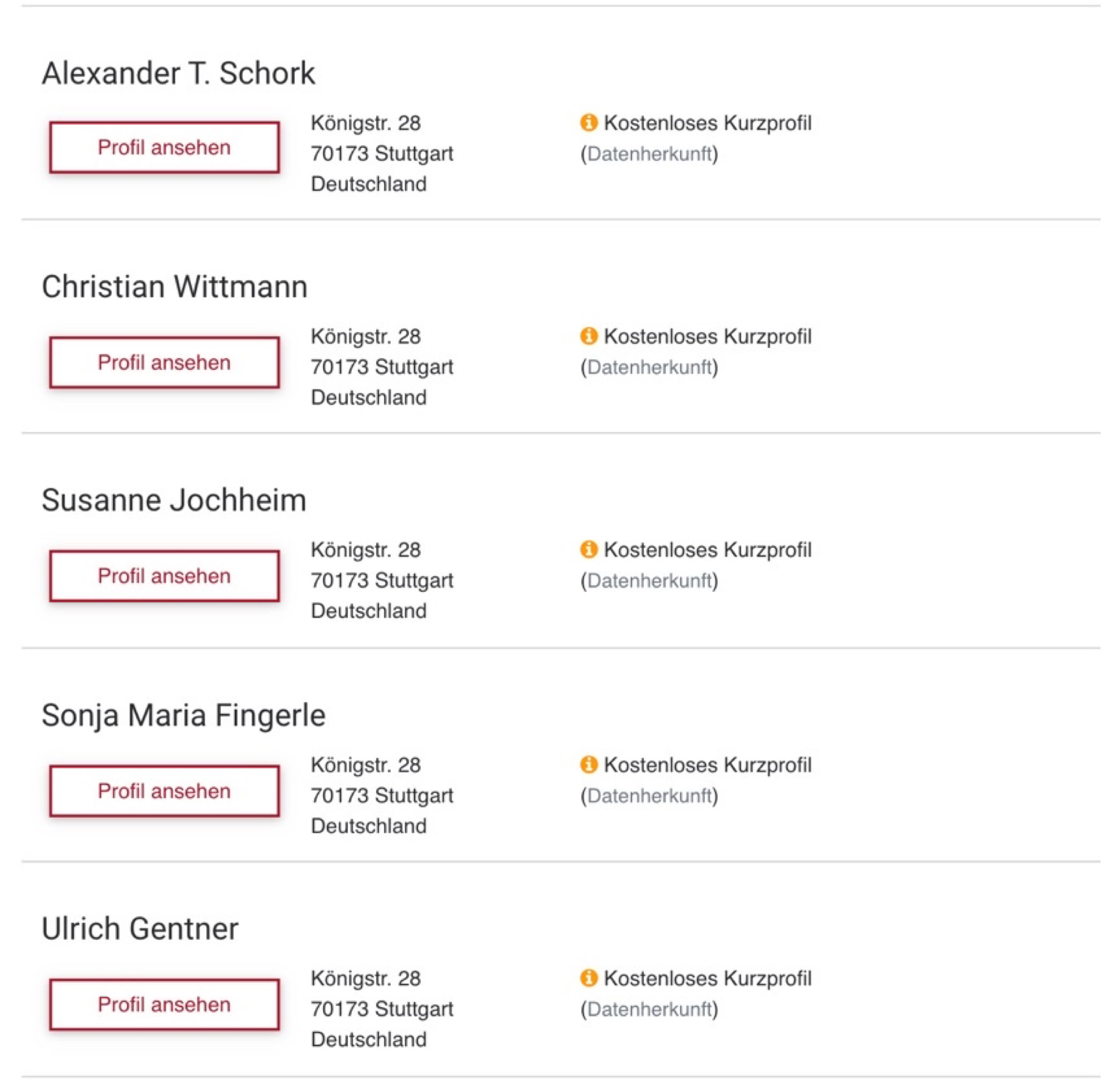Click info icon in Christian Wittmann's entry

pyautogui.click(x=588, y=336)
